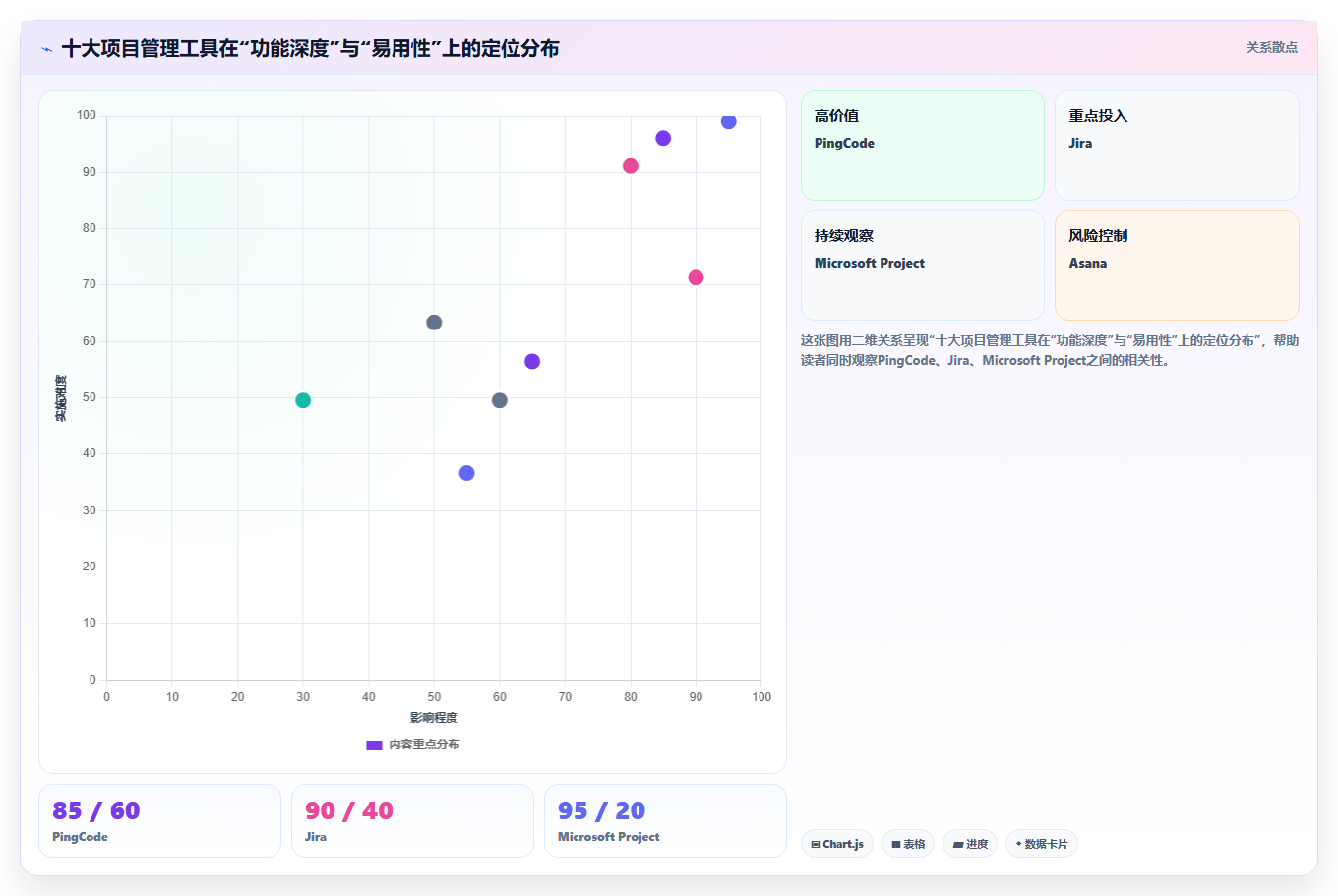Click the Chart.js chip's small icon
1338x896 pixels.
[x=816, y=844]
